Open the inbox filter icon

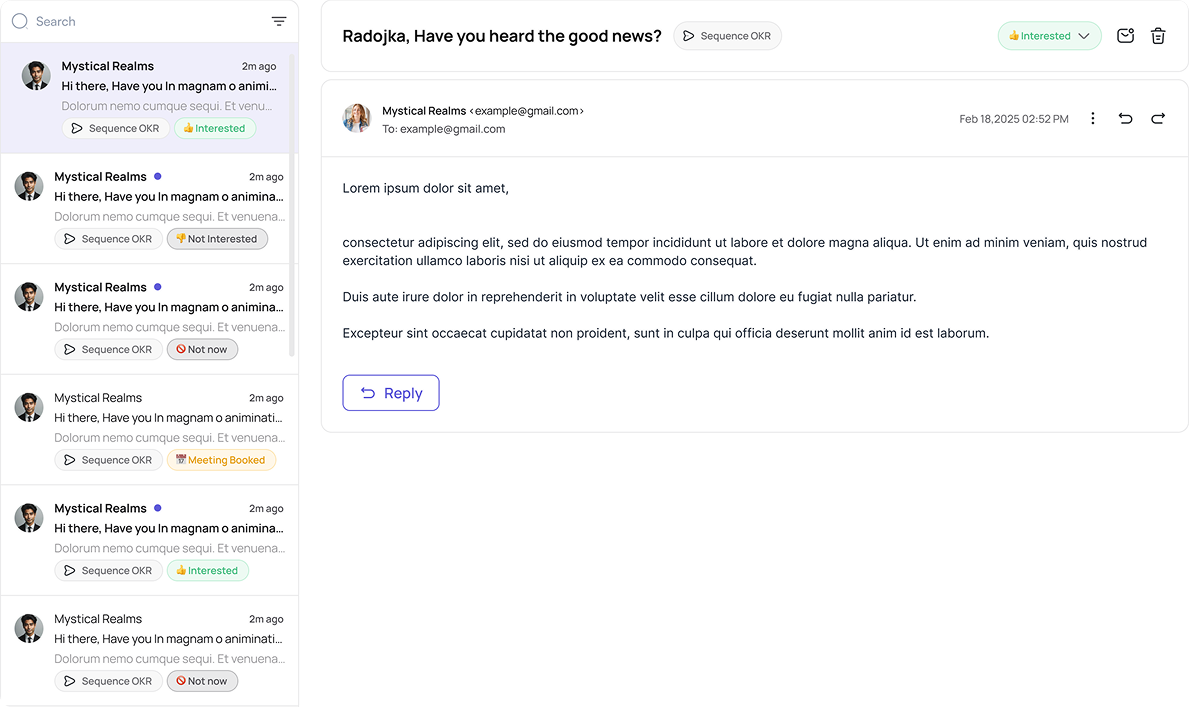tap(279, 21)
